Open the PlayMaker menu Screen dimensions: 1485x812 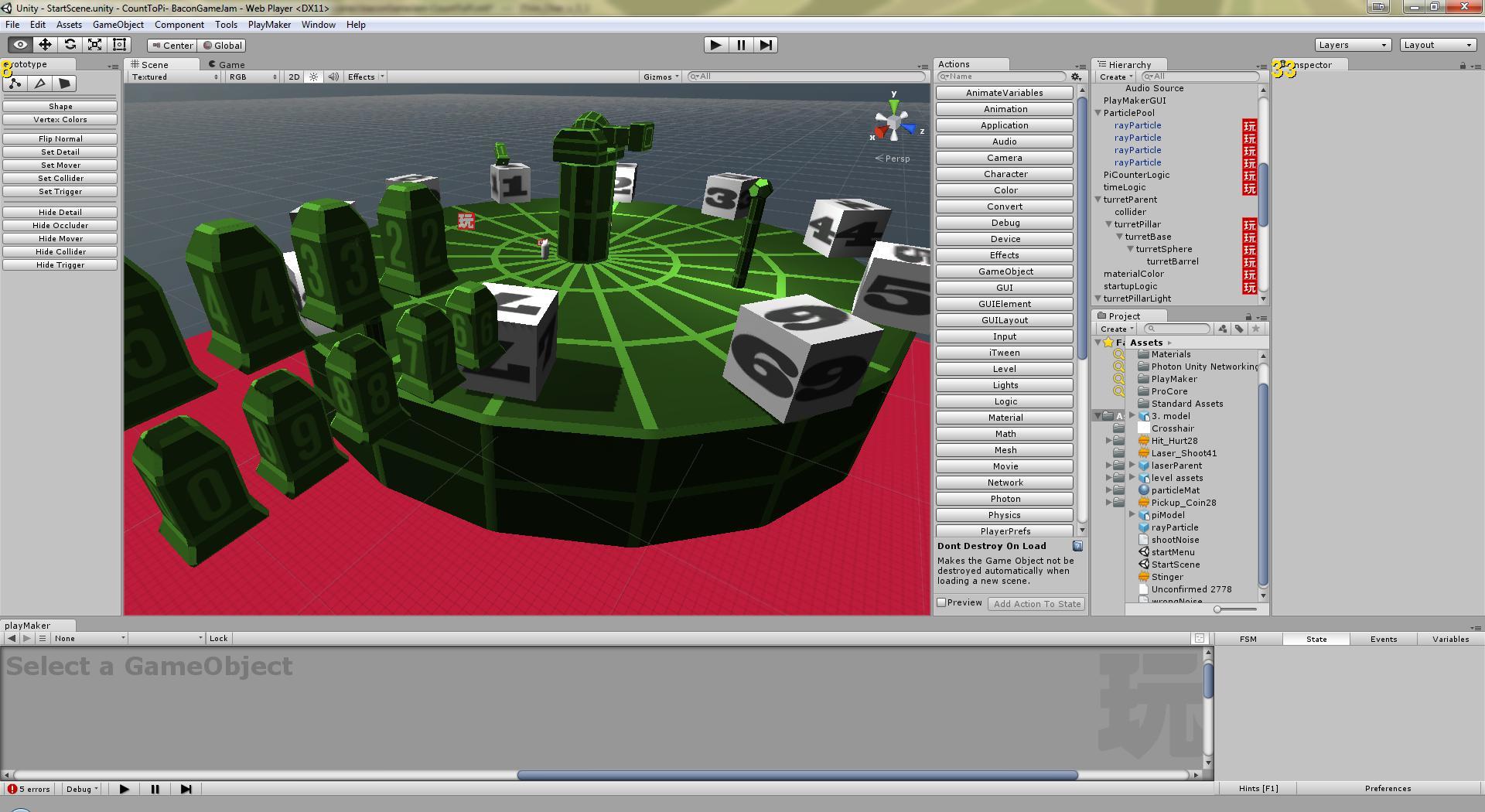tap(269, 25)
